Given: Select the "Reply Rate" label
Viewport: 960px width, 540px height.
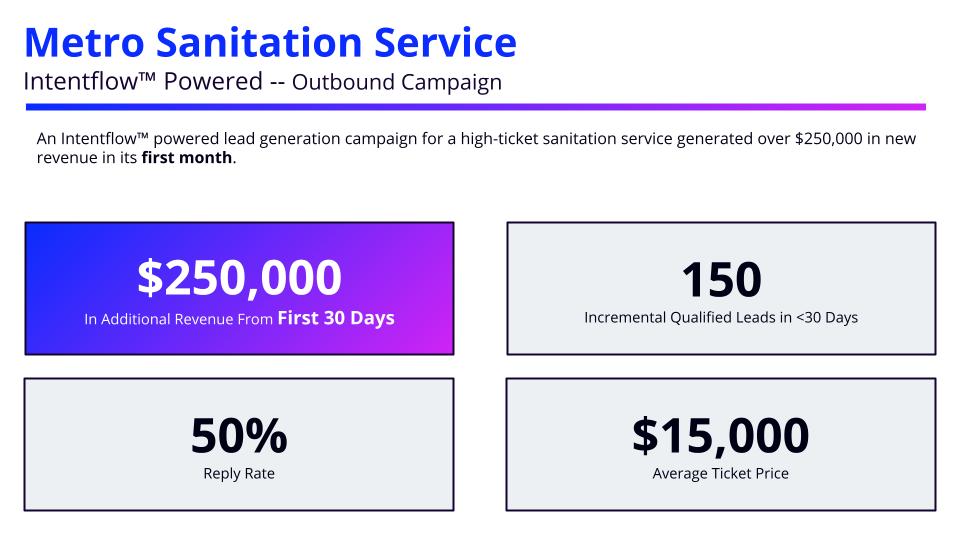Looking at the screenshot, I should click(x=239, y=473).
